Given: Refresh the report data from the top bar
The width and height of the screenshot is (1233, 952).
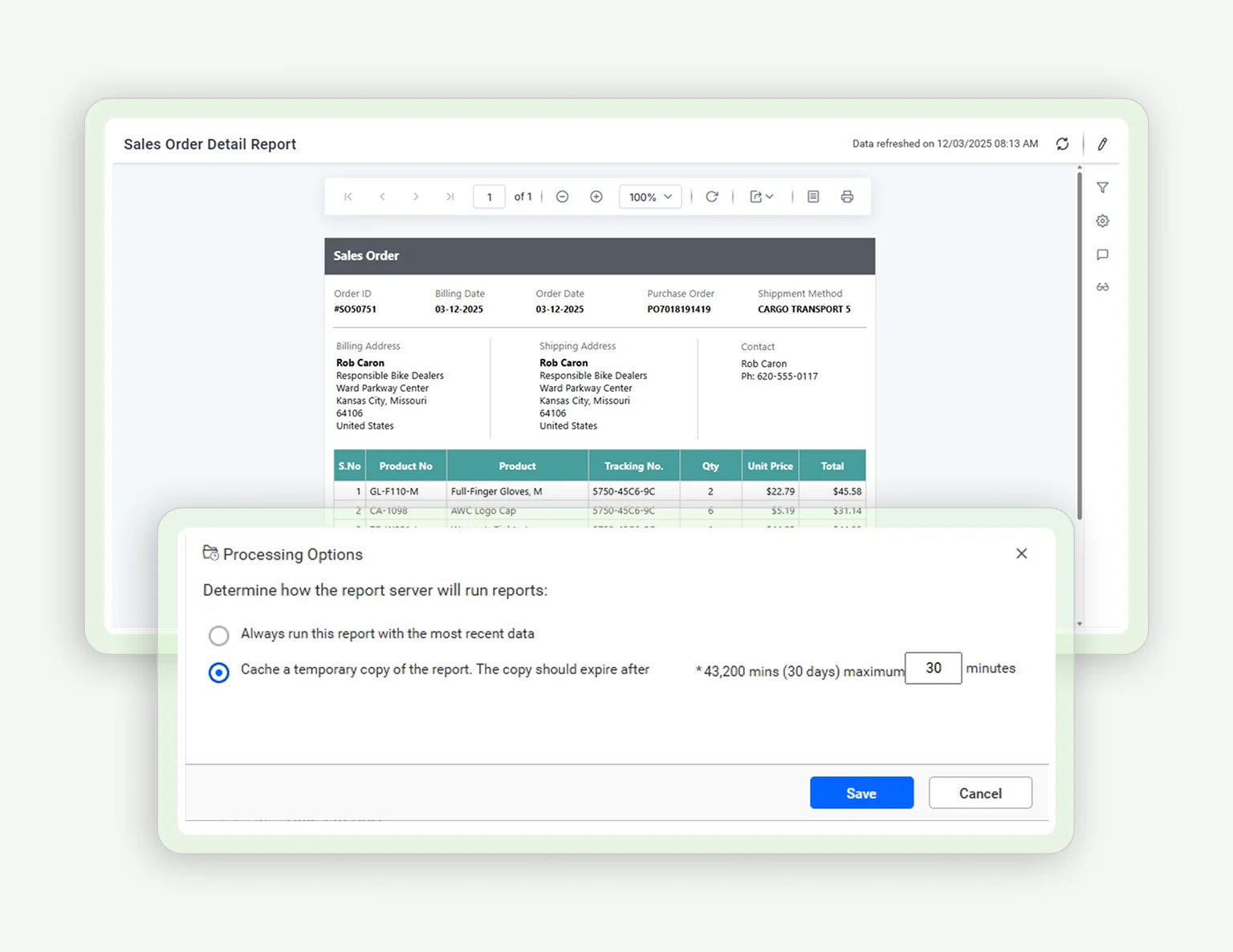Looking at the screenshot, I should click(1063, 144).
